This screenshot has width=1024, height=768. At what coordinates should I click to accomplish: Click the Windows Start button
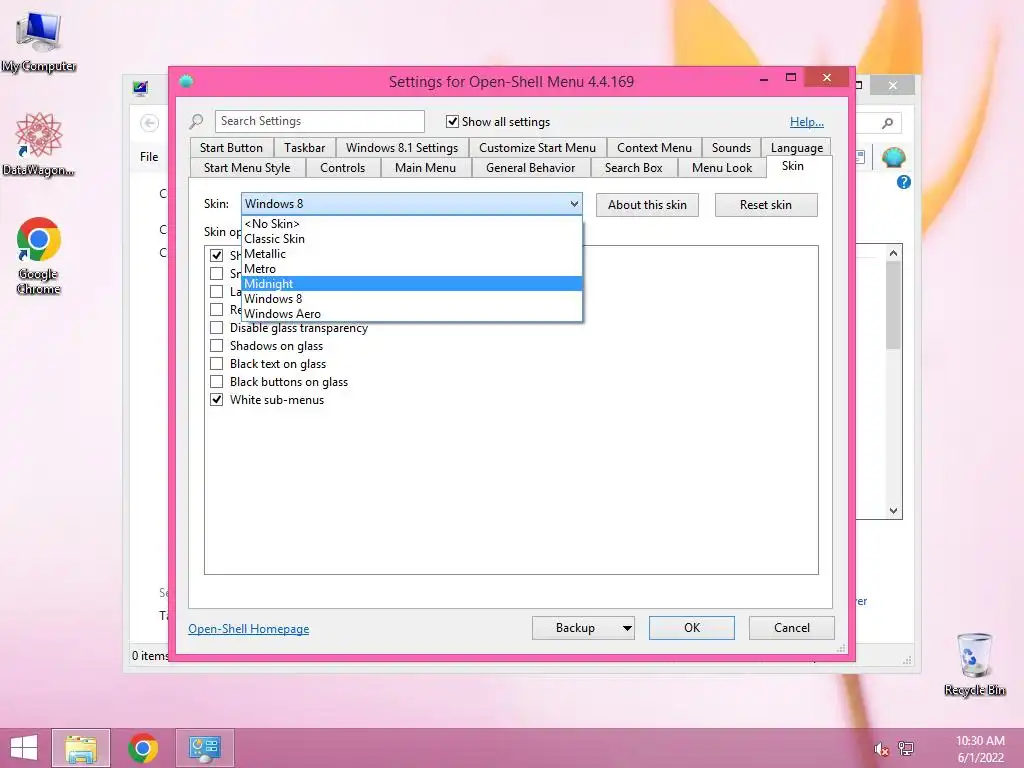pos(24,748)
